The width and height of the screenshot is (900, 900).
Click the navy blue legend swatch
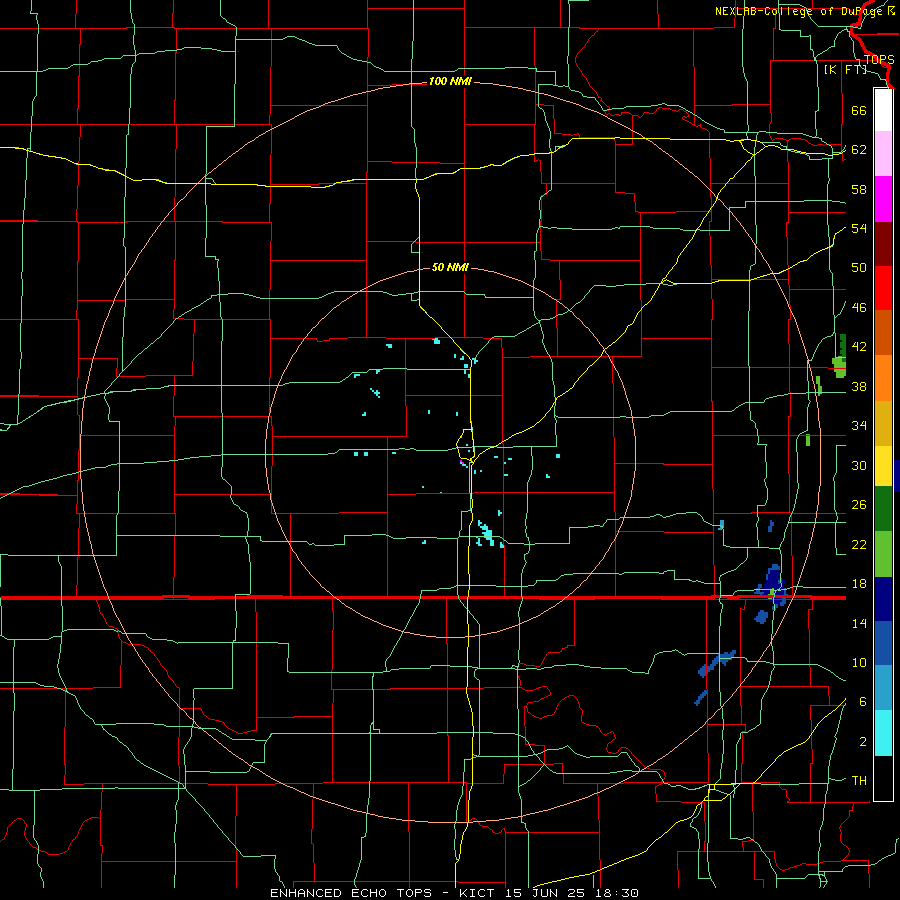(883, 599)
